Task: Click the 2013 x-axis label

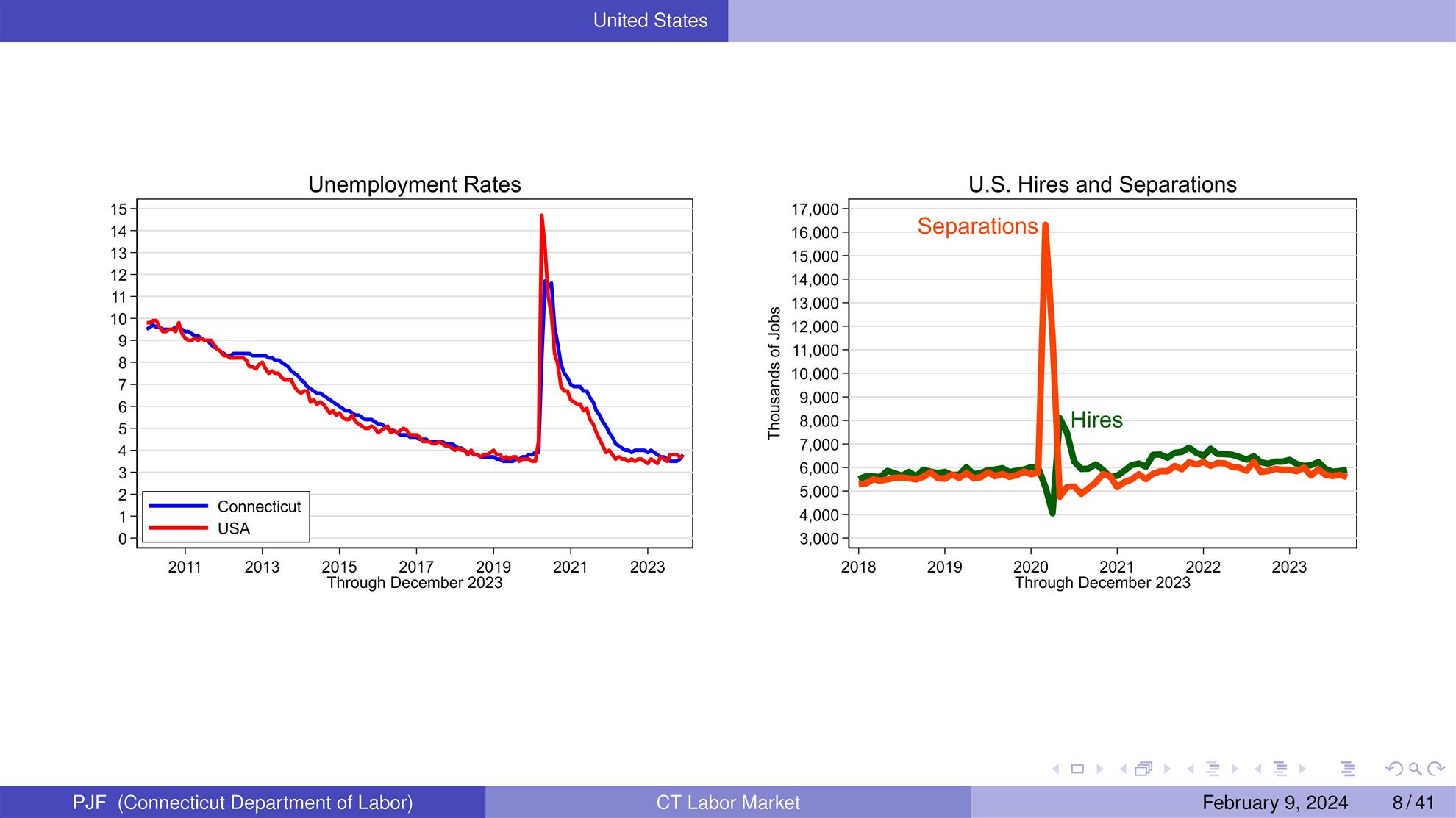Action: click(262, 567)
